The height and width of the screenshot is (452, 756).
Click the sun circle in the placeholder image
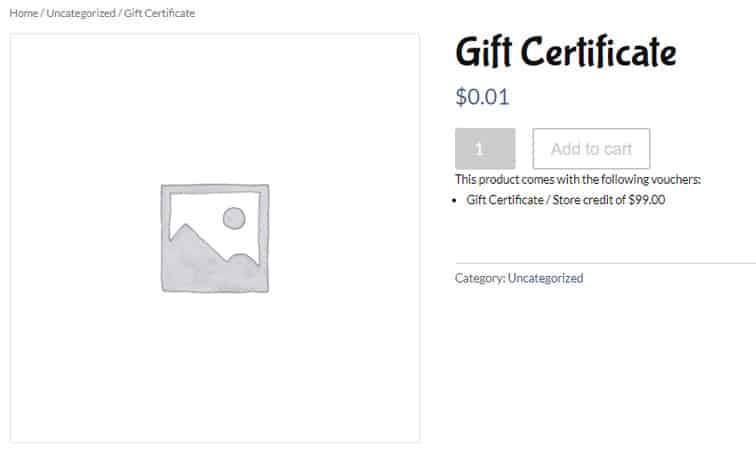click(234, 218)
